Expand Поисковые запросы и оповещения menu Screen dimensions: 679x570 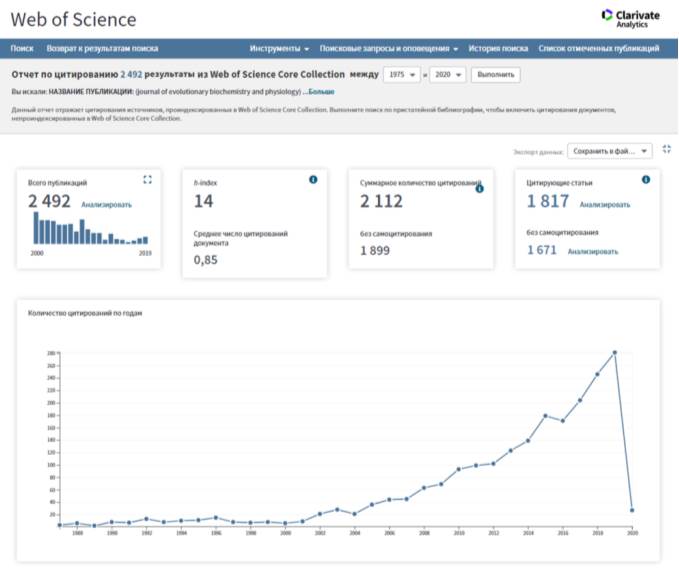389,49
